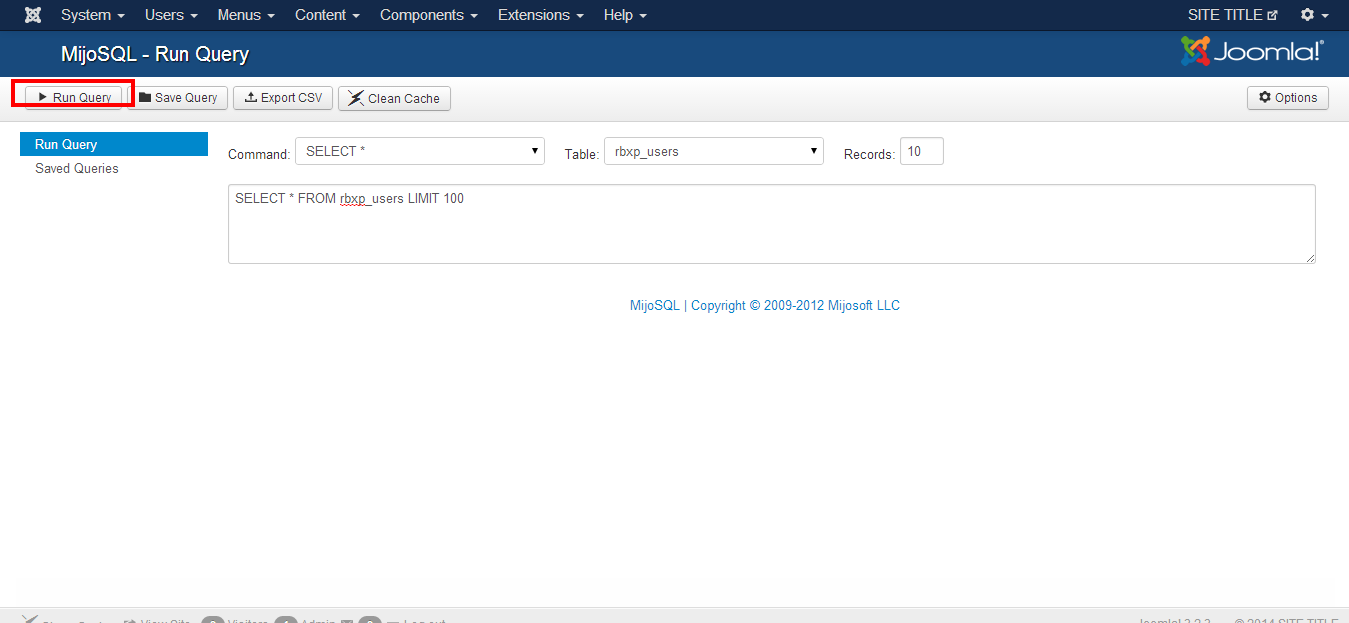
Task: Expand the Command dropdown showing SELECT *
Action: pos(420,151)
